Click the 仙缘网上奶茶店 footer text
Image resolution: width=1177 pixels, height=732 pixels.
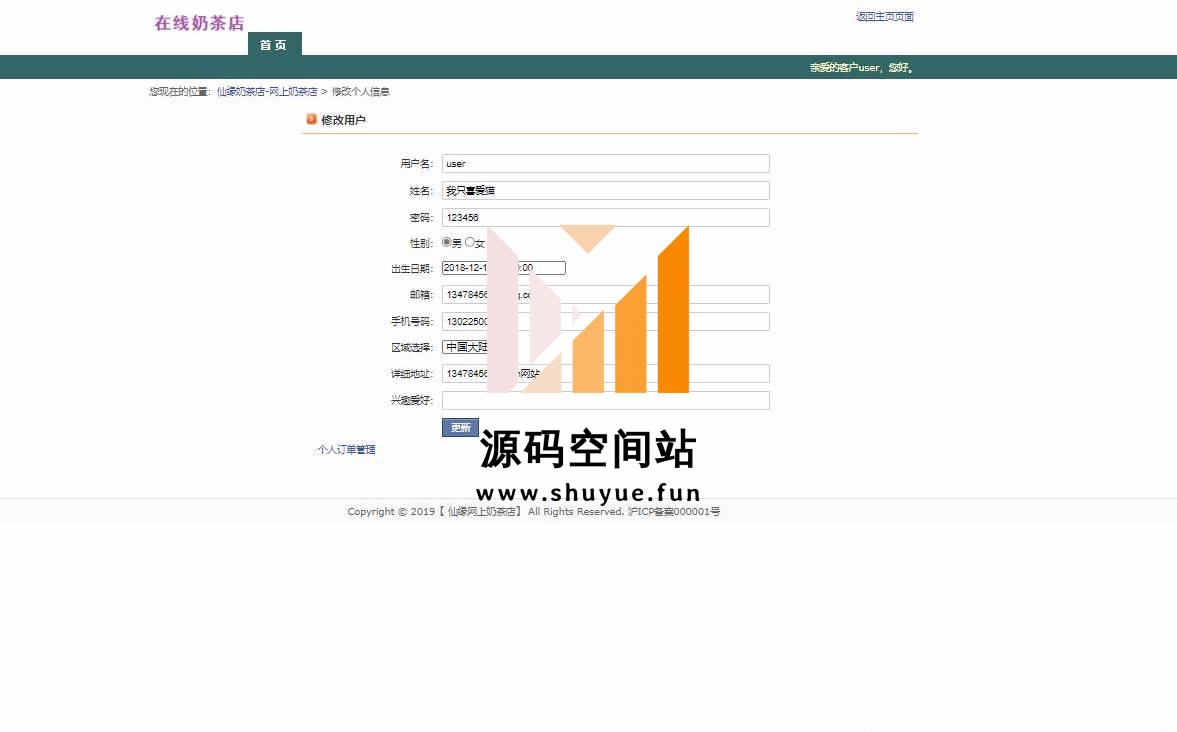point(483,512)
